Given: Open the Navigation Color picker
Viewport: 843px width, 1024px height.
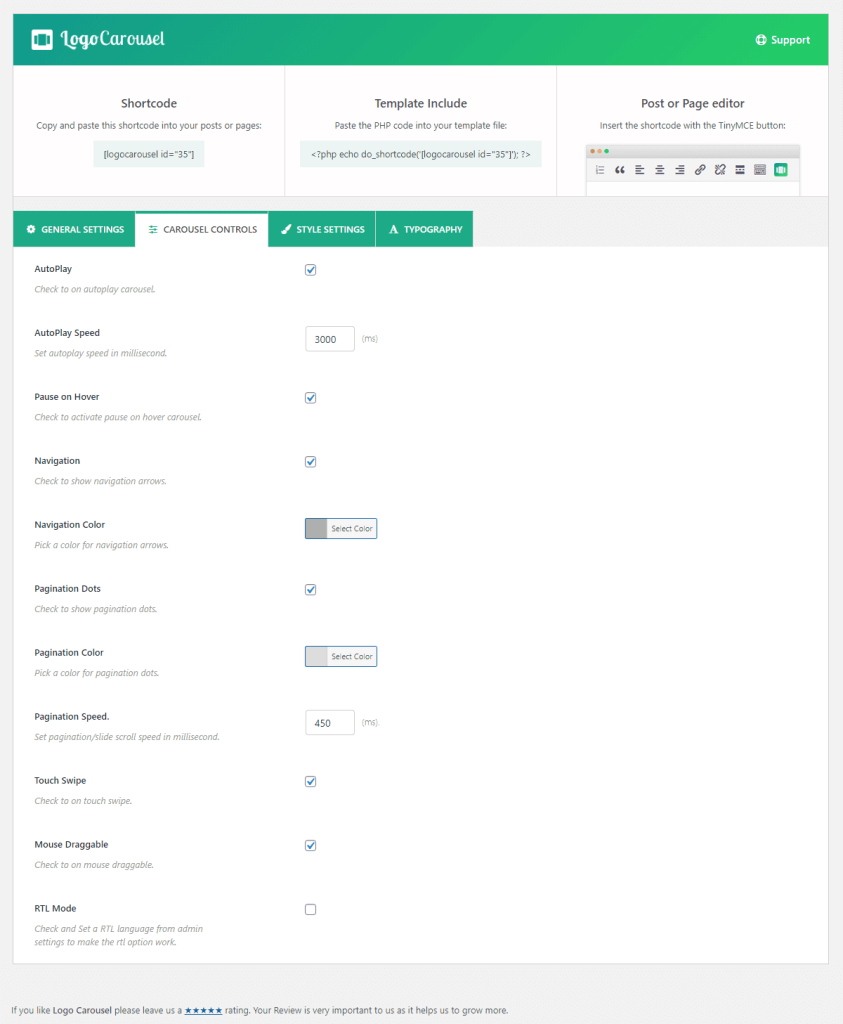Looking at the screenshot, I should [x=340, y=528].
